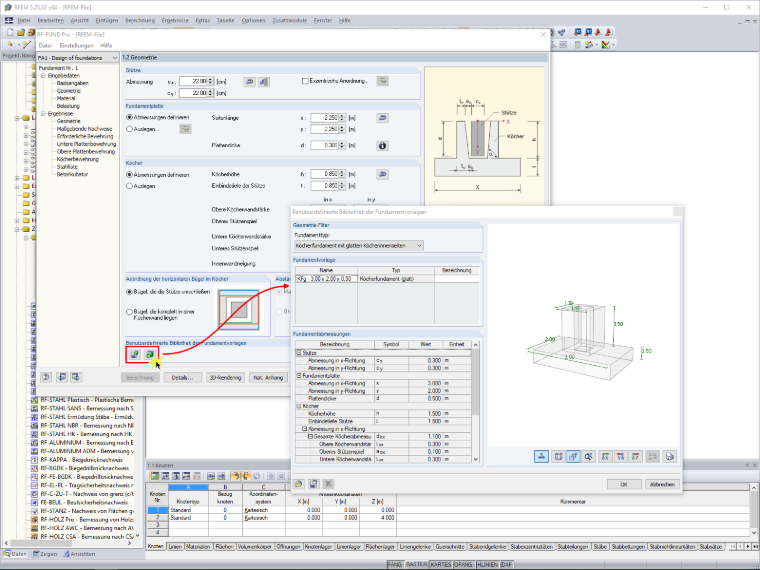Viewport: 760px width, 570px height.
Task: Collapse Fundamentplatte group in dimensions table
Action: pyautogui.click(x=299, y=376)
